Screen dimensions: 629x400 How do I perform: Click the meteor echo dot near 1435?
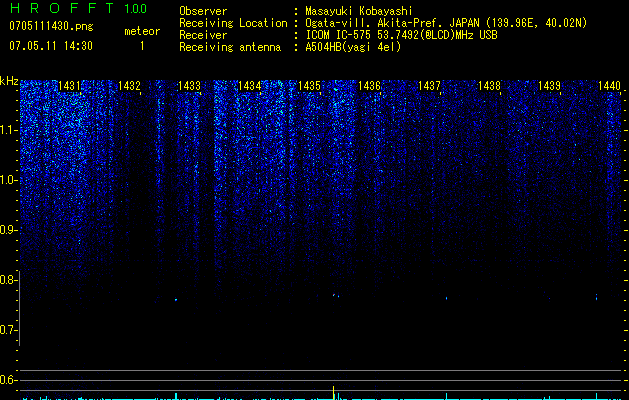333,295
